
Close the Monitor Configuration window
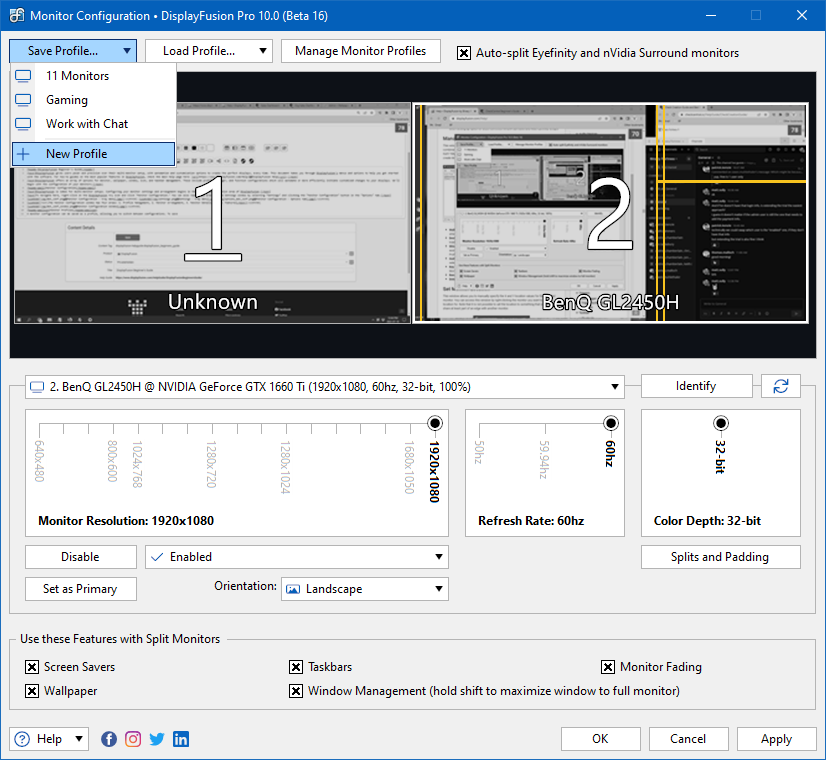[x=802, y=15]
